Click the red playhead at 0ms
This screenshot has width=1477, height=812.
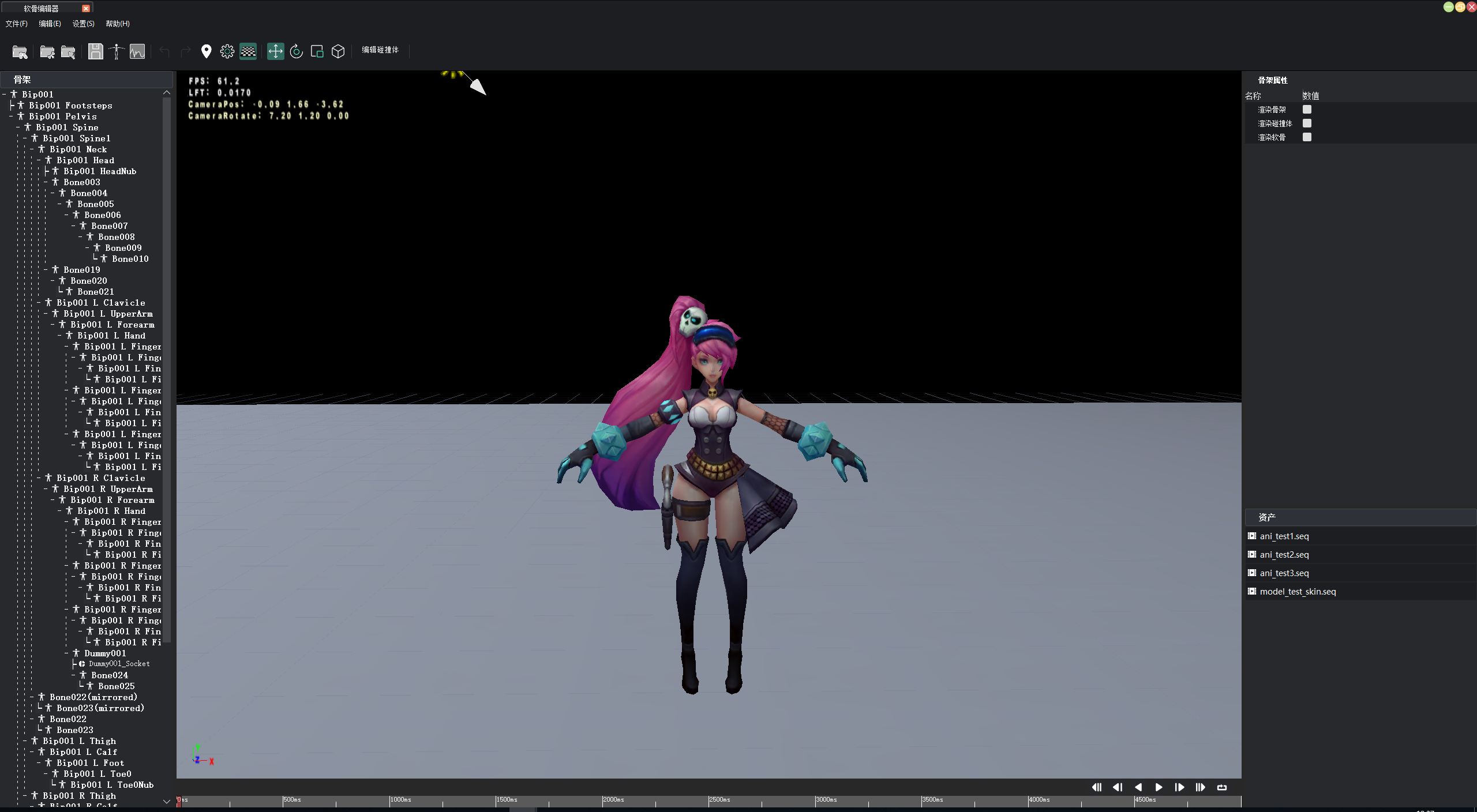[x=178, y=801]
